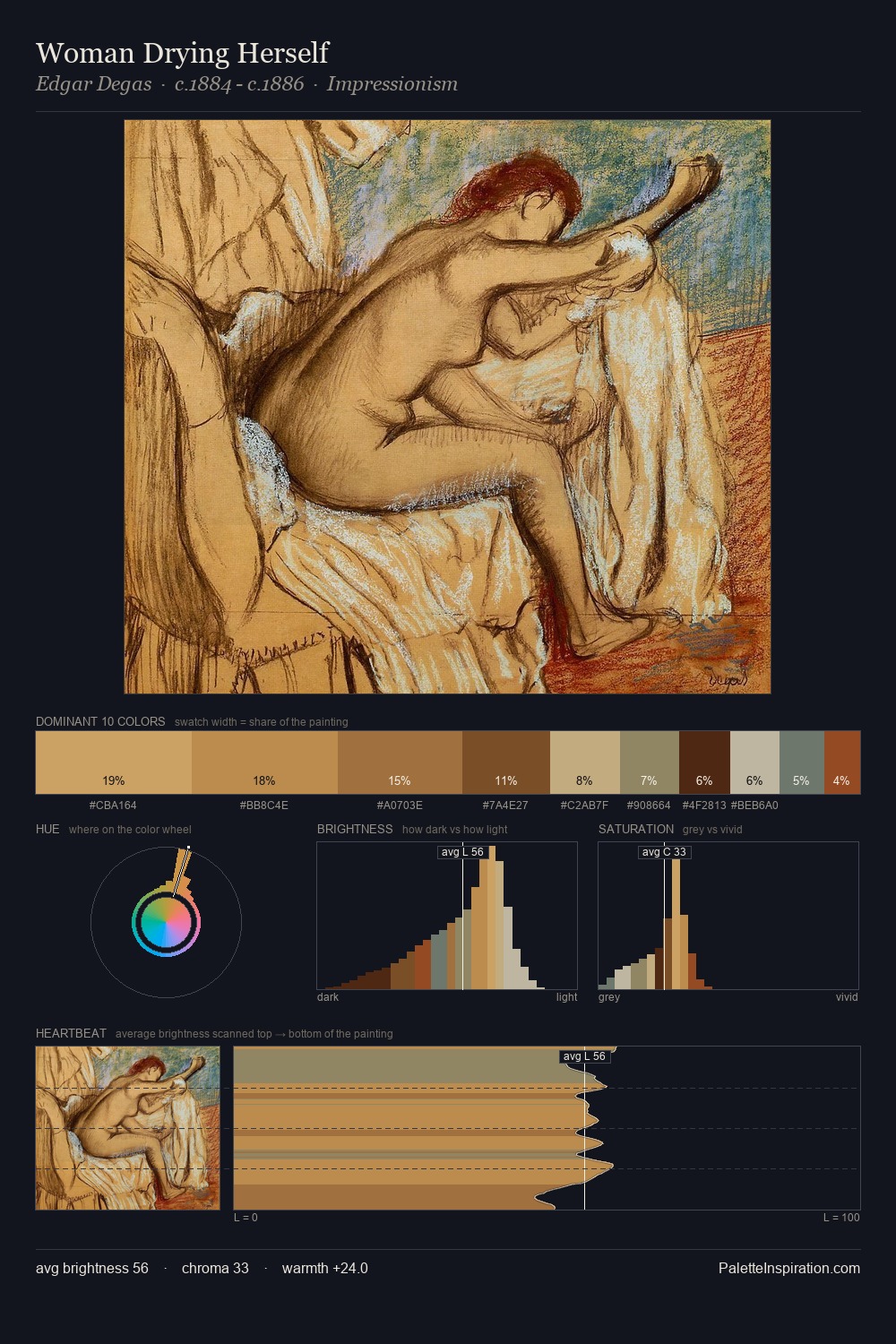Click the avg L 56 label in Heartbeat chart
Image resolution: width=896 pixels, height=1344 pixels.
[584, 1056]
